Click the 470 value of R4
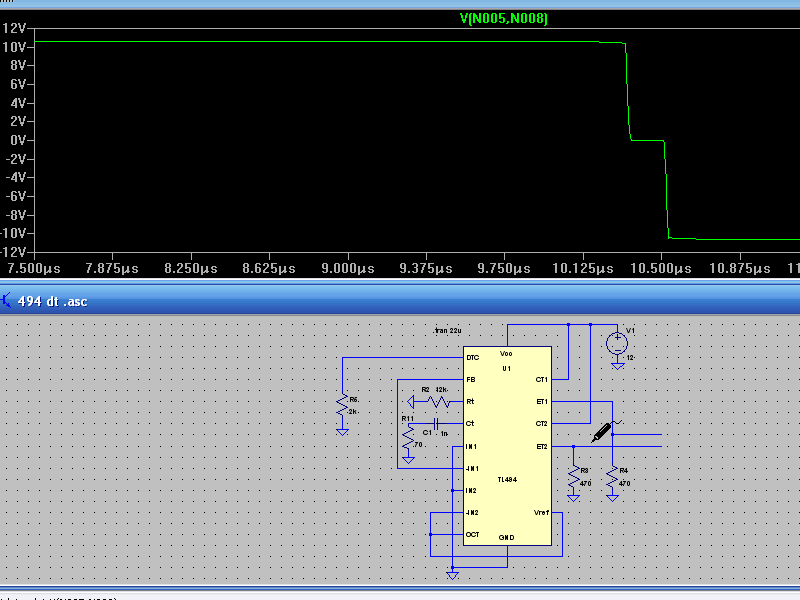This screenshot has width=800, height=600. click(624, 483)
